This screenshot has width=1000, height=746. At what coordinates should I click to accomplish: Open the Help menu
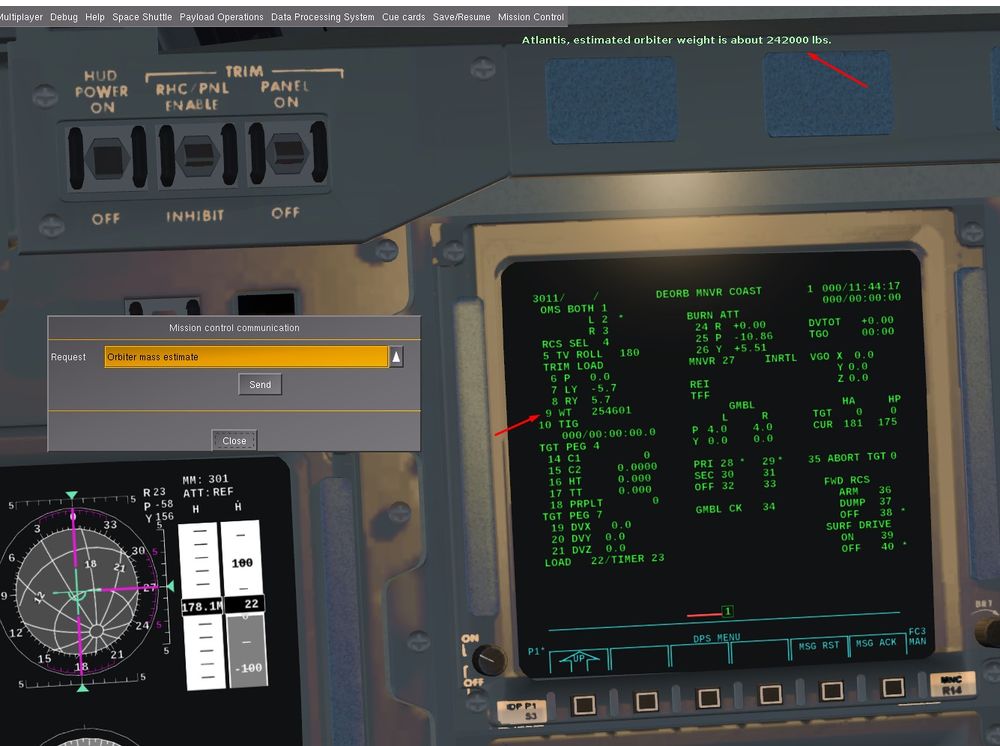(x=95, y=17)
